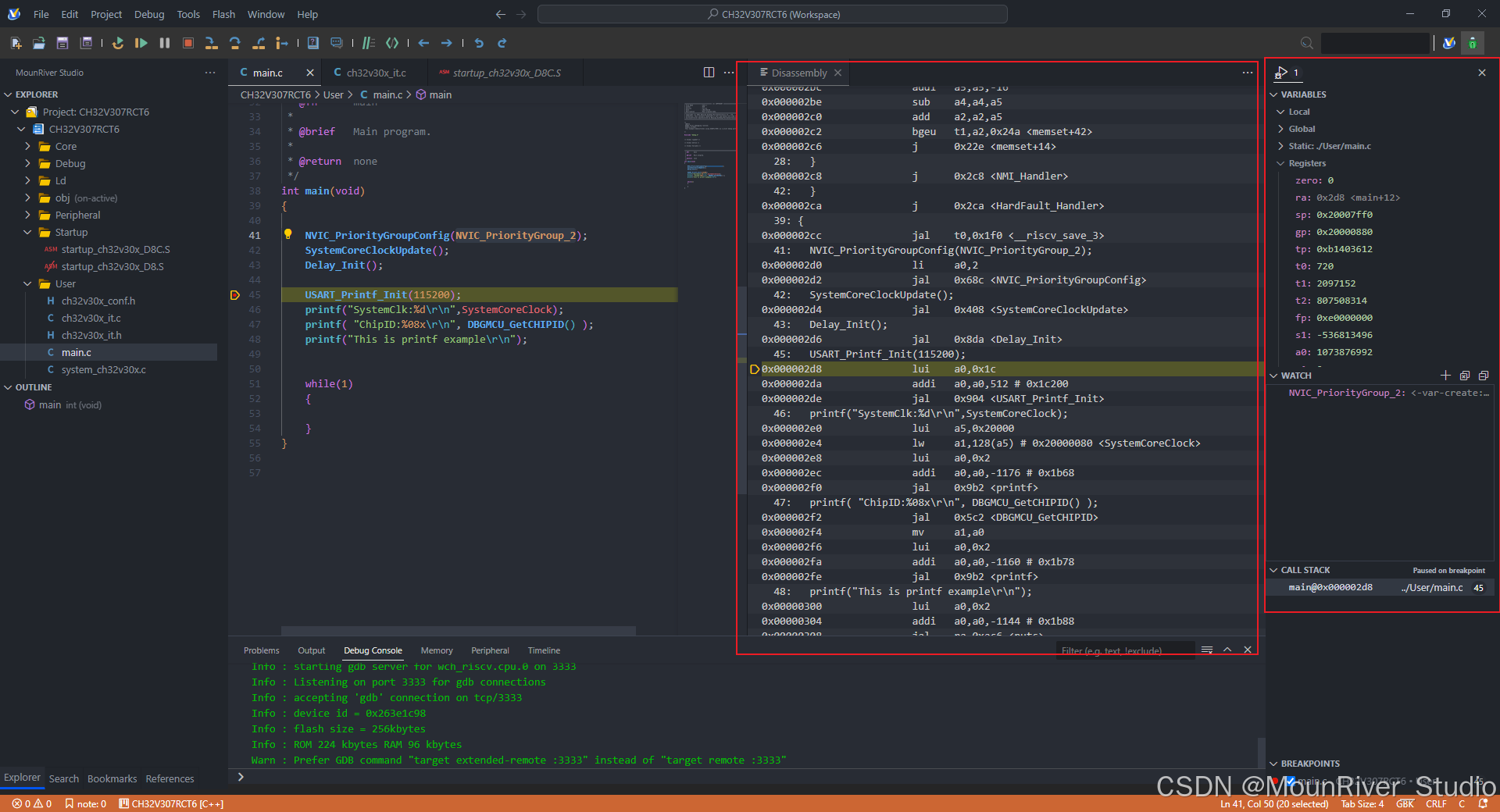
Task: Switch to the Bookmarks view
Action: (112, 778)
